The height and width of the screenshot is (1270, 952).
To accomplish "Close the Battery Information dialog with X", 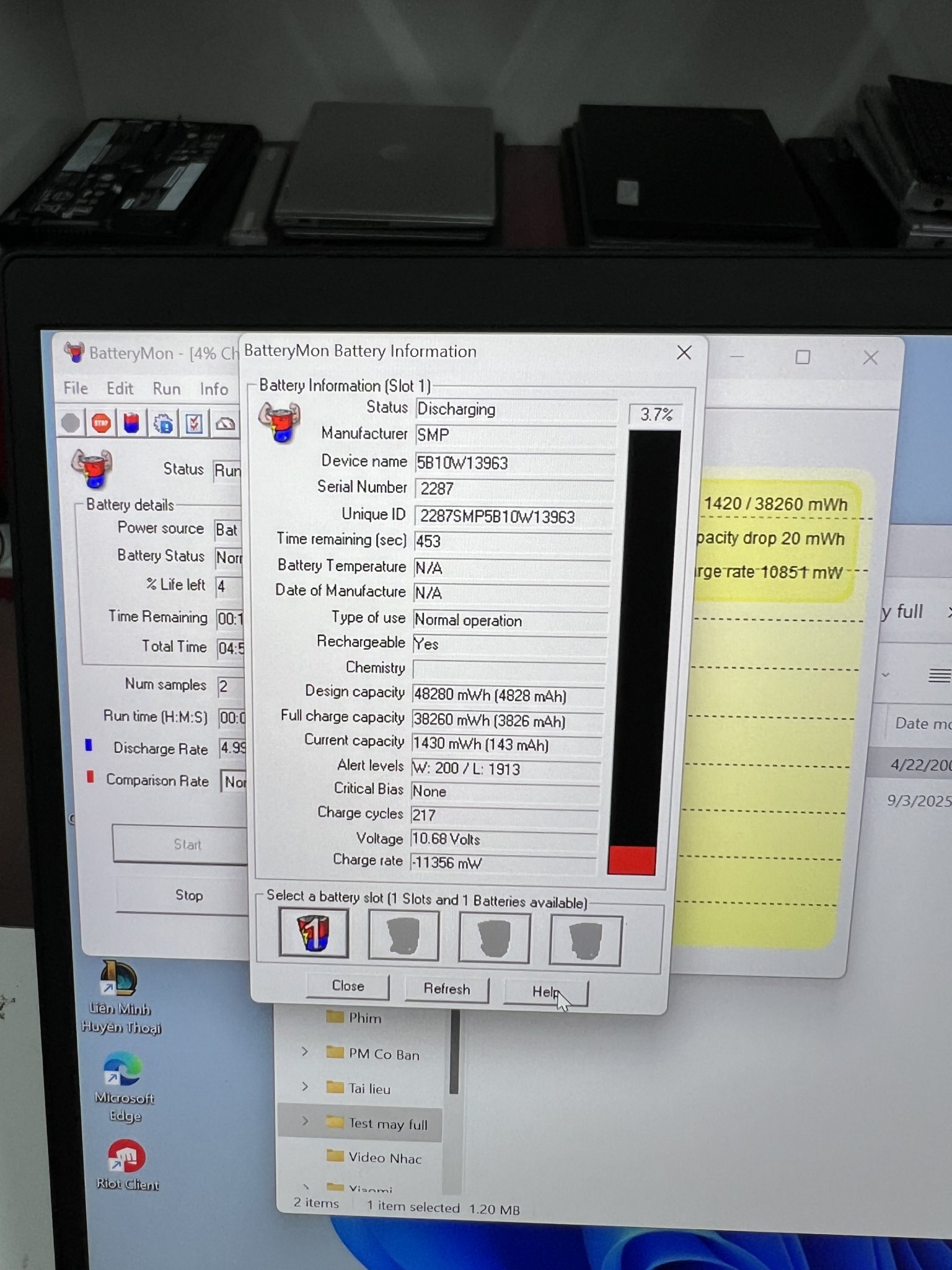I will click(684, 353).
